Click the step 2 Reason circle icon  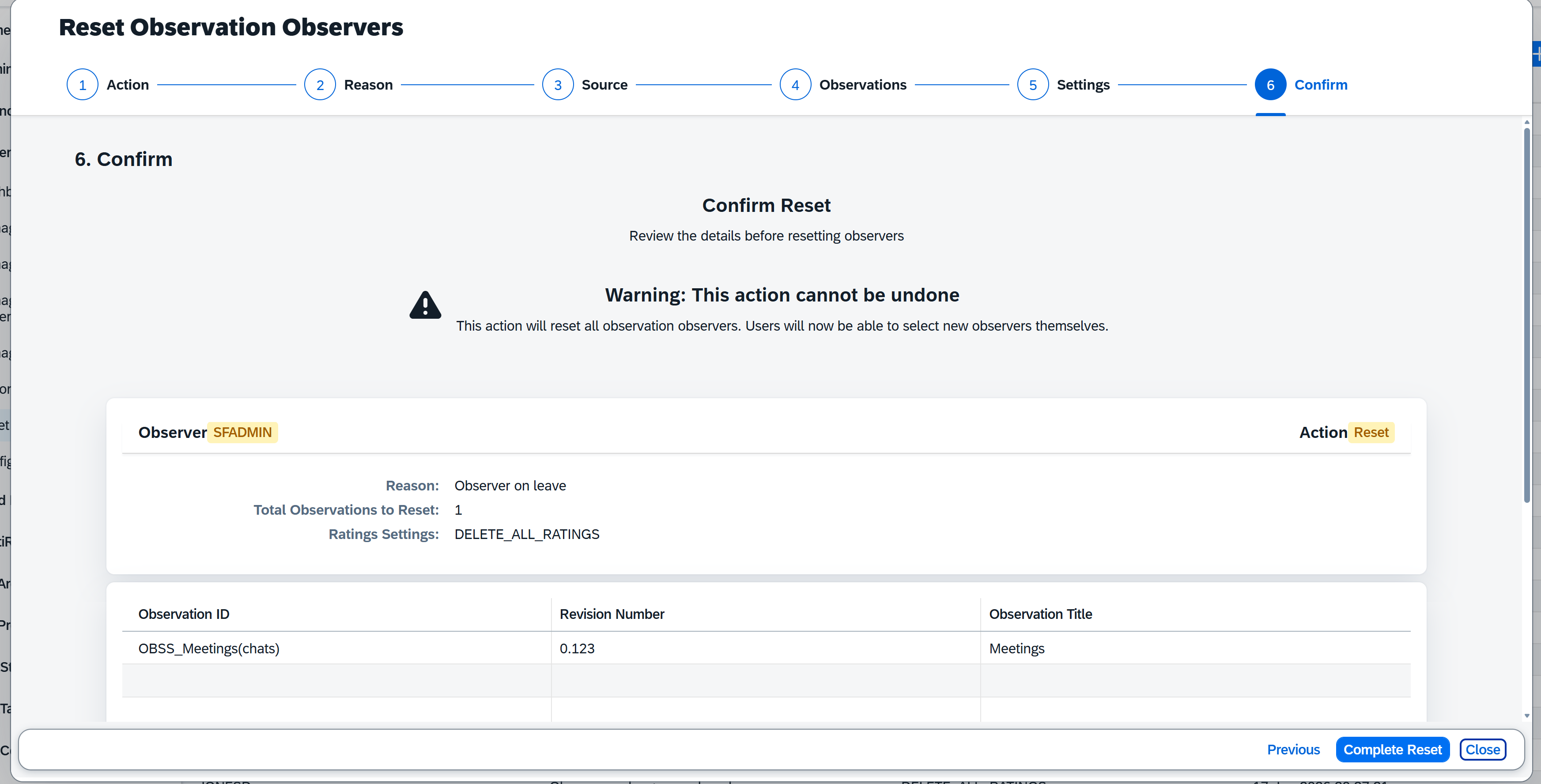[x=320, y=85]
